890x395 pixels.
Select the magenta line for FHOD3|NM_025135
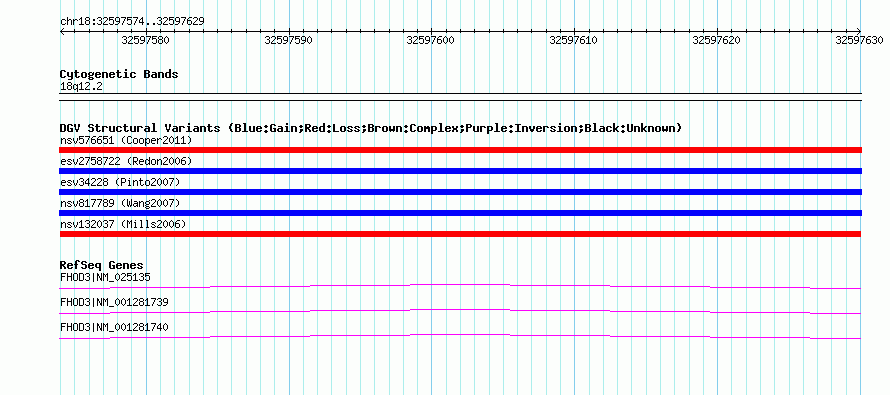coord(460,286)
